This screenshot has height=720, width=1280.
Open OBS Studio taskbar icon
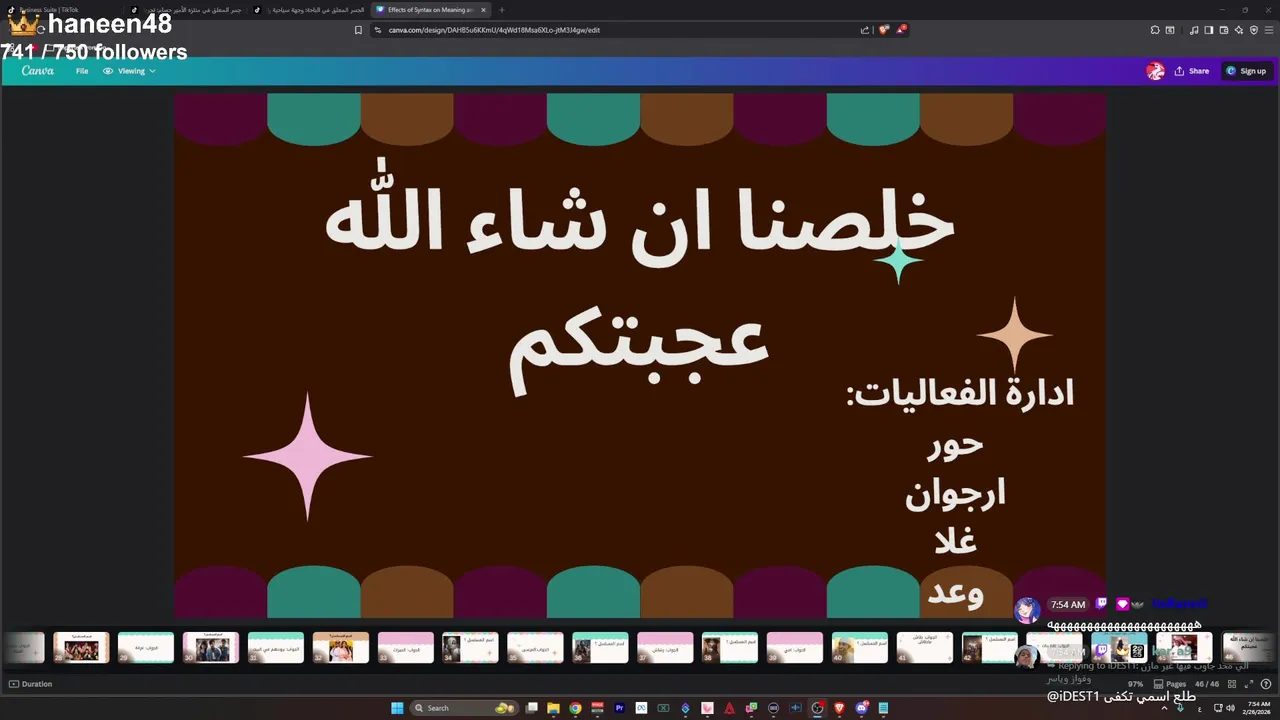point(817,708)
